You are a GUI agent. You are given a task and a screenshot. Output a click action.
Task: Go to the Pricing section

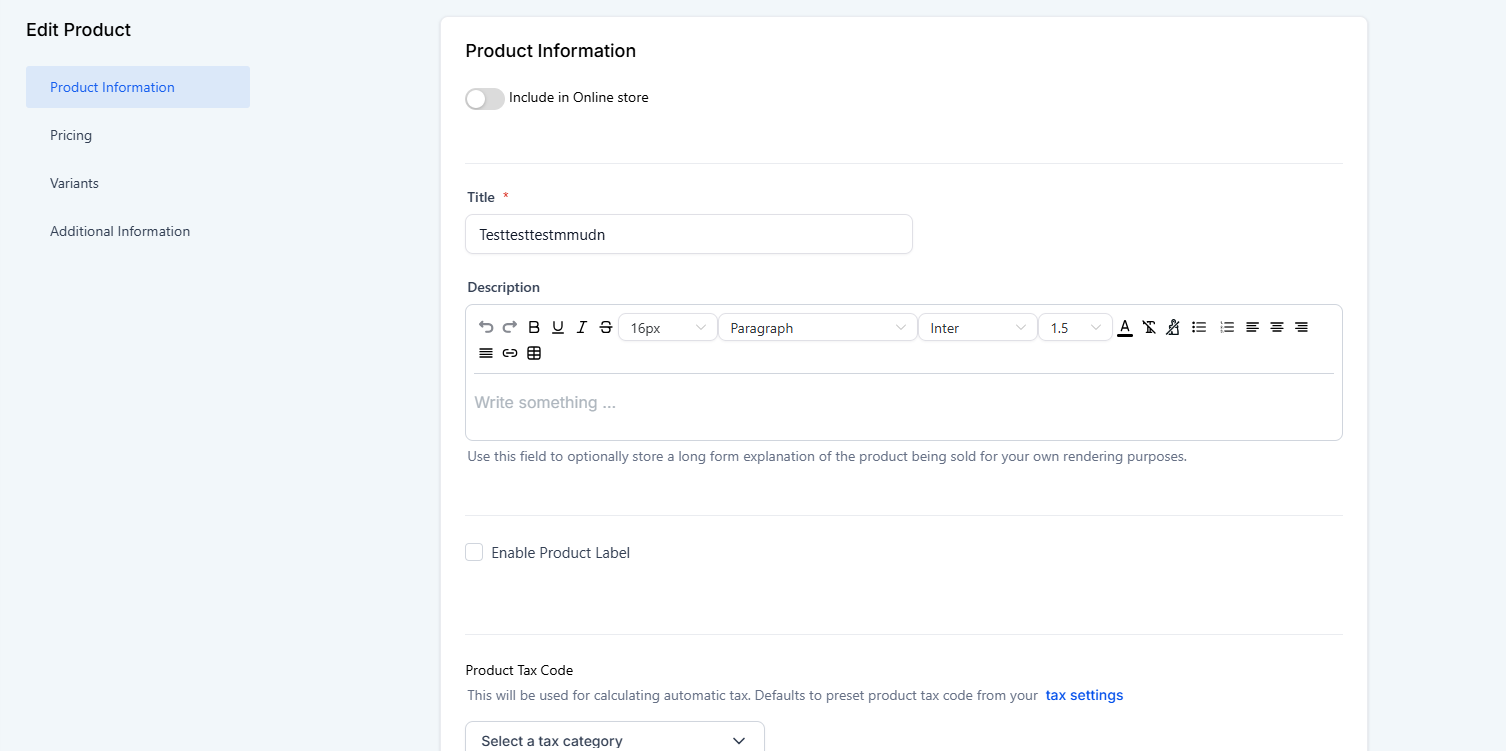[x=71, y=135]
